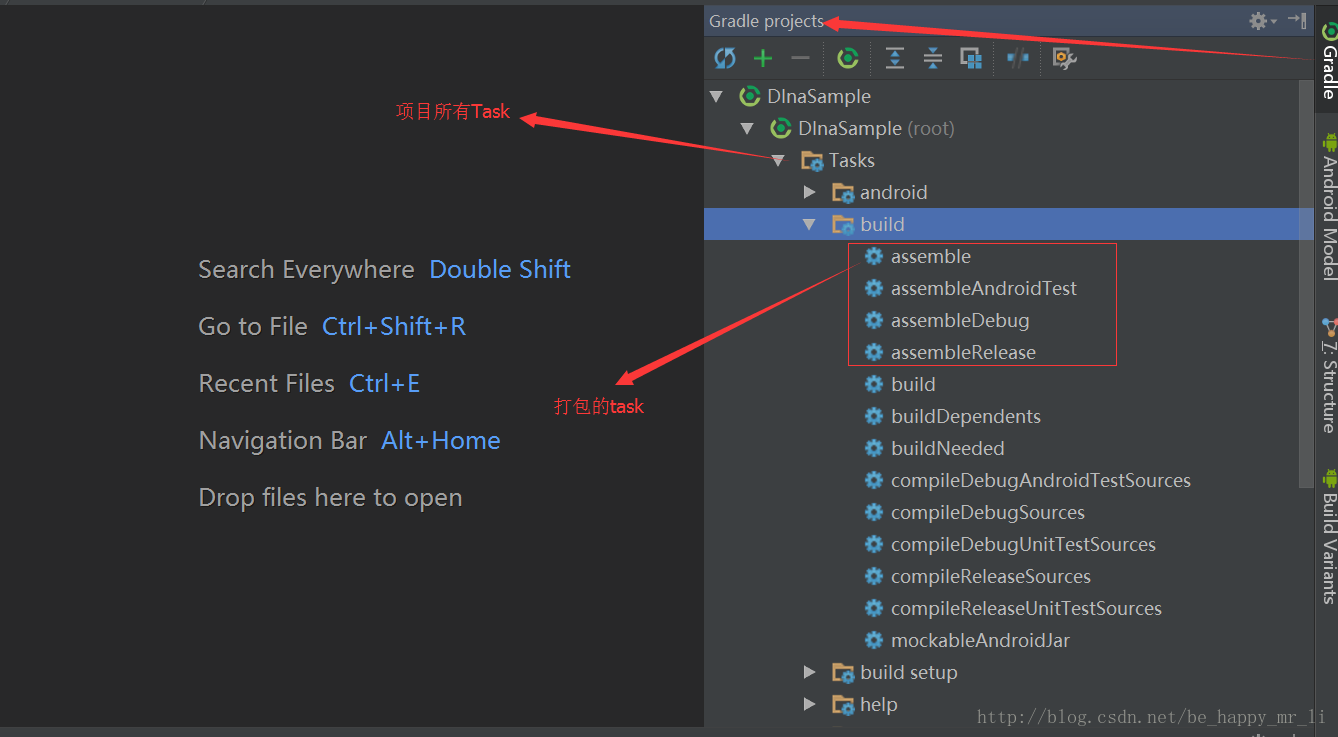Image resolution: width=1338 pixels, height=737 pixels.
Task: Expand the build setup group
Action: [810, 673]
